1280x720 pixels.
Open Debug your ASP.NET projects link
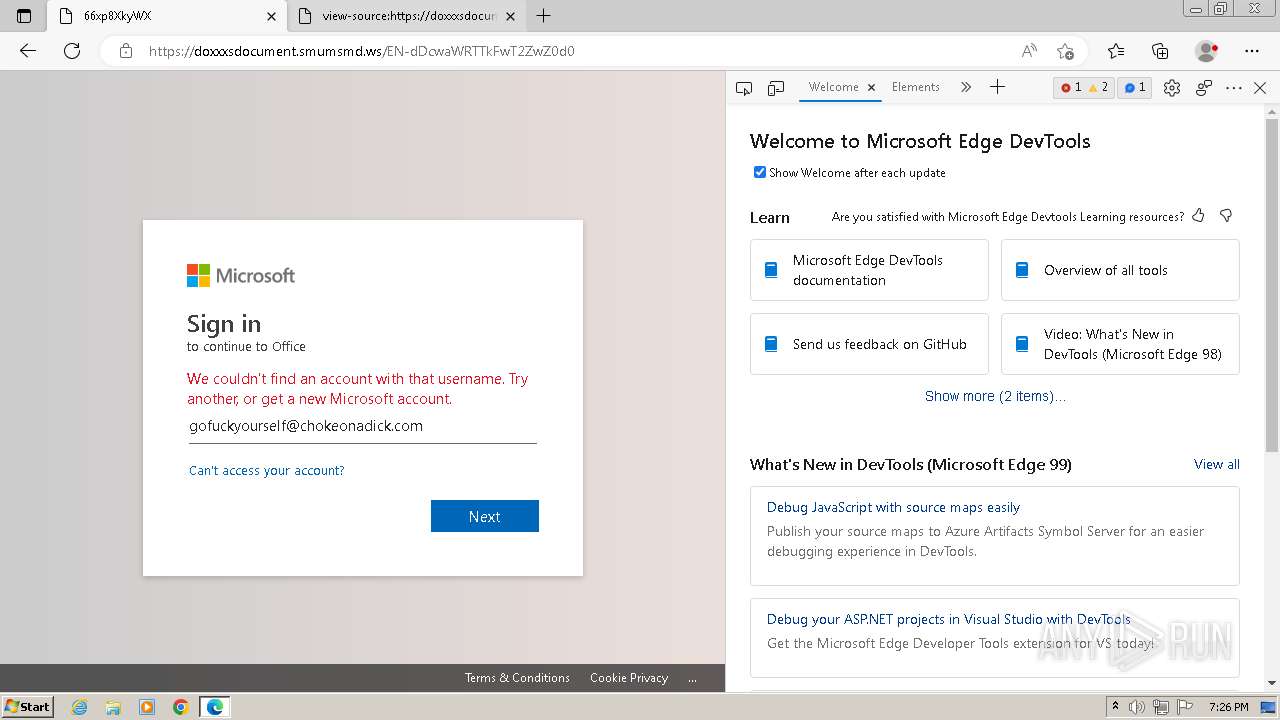(949, 619)
